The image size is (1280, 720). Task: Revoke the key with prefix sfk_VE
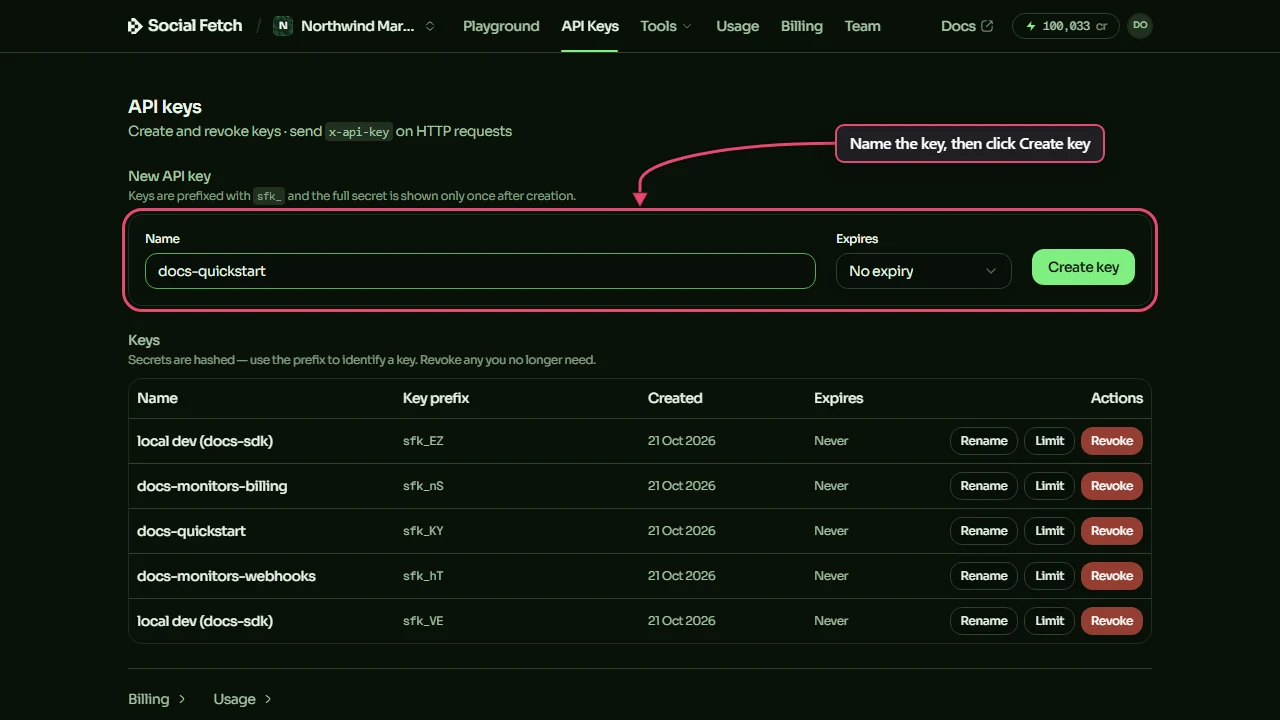pyautogui.click(x=1112, y=621)
